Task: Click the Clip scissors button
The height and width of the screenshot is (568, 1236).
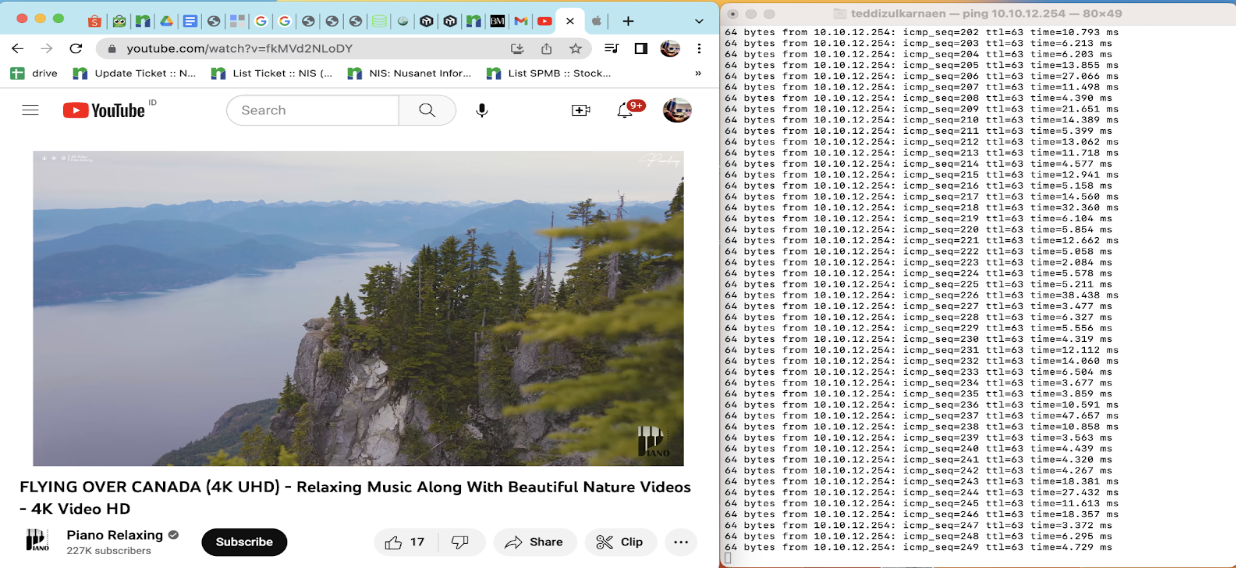Action: point(619,542)
